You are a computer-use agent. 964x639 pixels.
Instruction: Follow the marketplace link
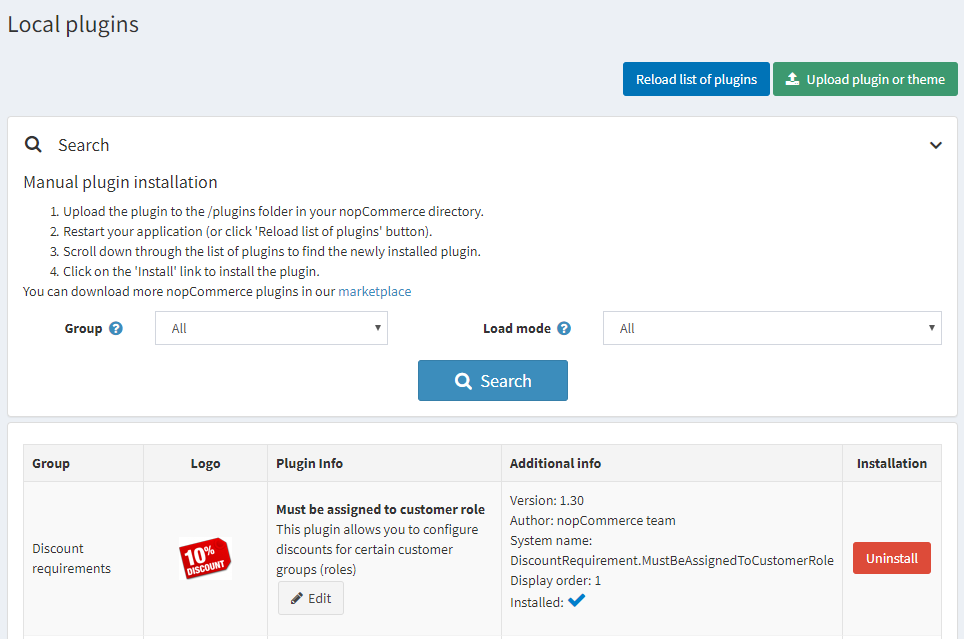(x=374, y=292)
